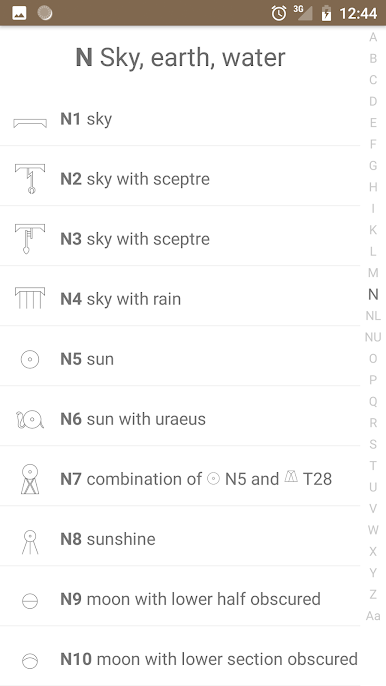This screenshot has width=386, height=686.
Task: Jump to section NU in index
Action: (373, 337)
